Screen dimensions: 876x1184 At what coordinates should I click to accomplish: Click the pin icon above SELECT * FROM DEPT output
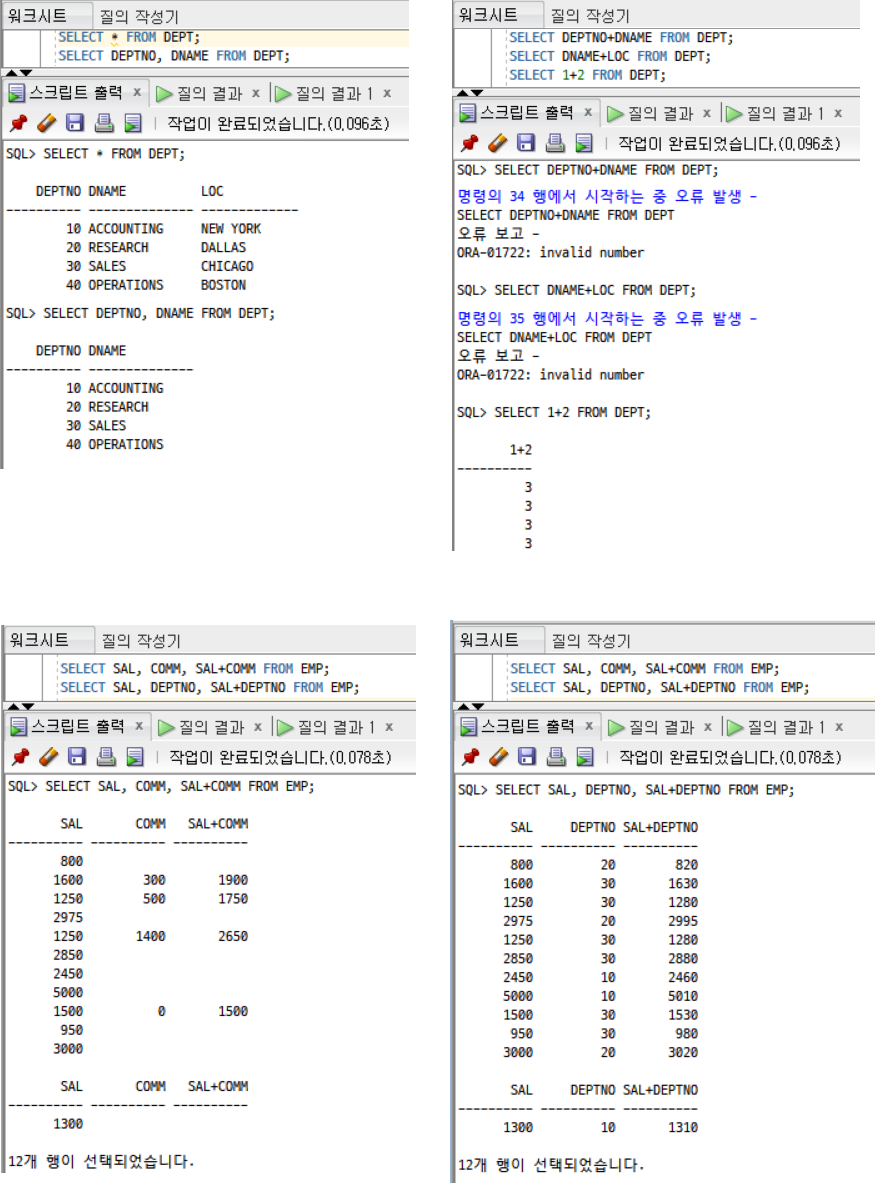click(x=19, y=123)
